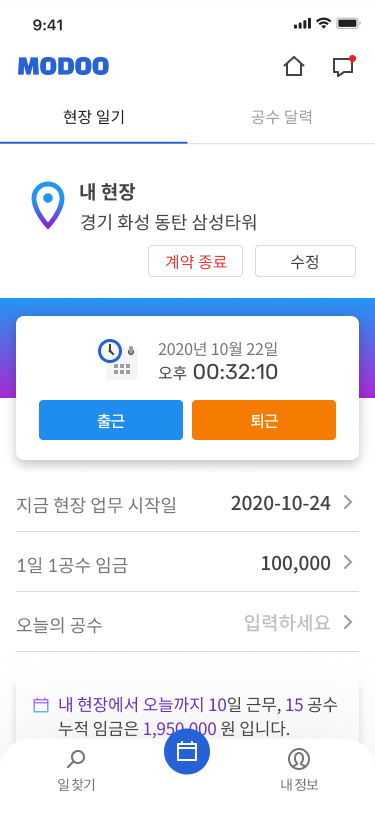
Task: Expand the chevron next to 입력하세요
Action: [x=348, y=623]
